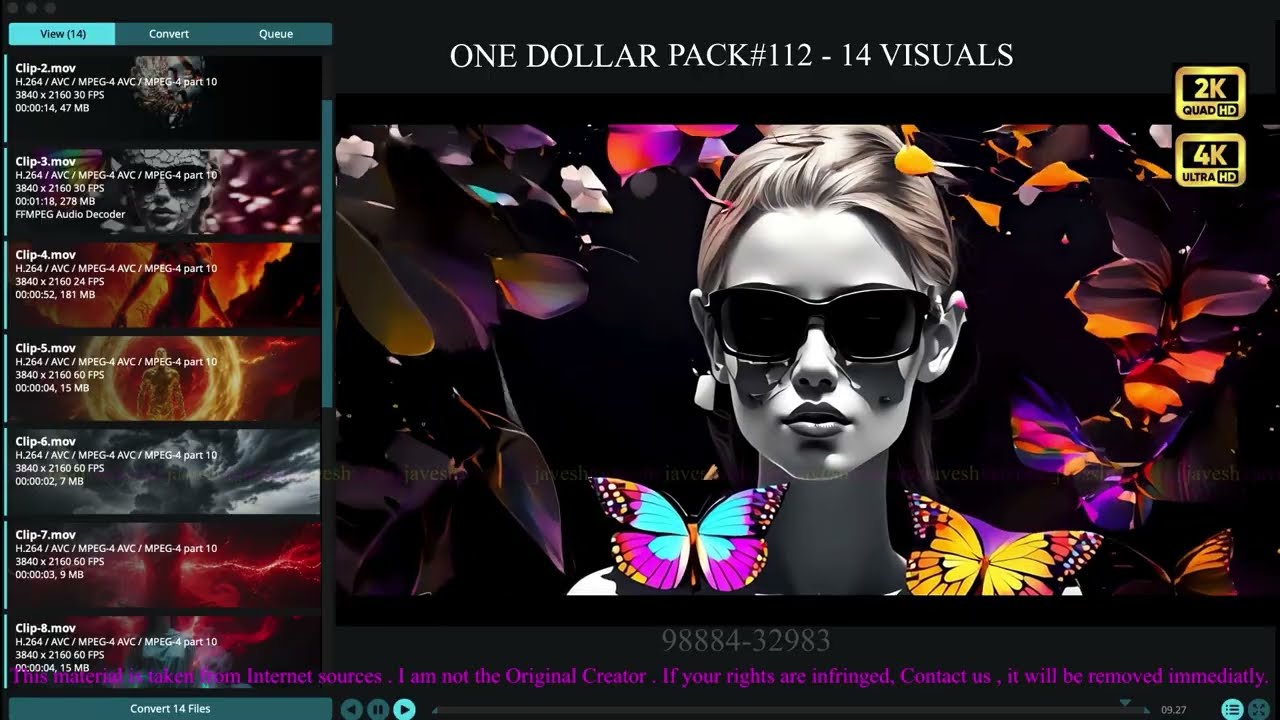Click the 'FFMPEG Audio Decoder' text on Clip-3
This screenshot has height=720, width=1280.
70,214
